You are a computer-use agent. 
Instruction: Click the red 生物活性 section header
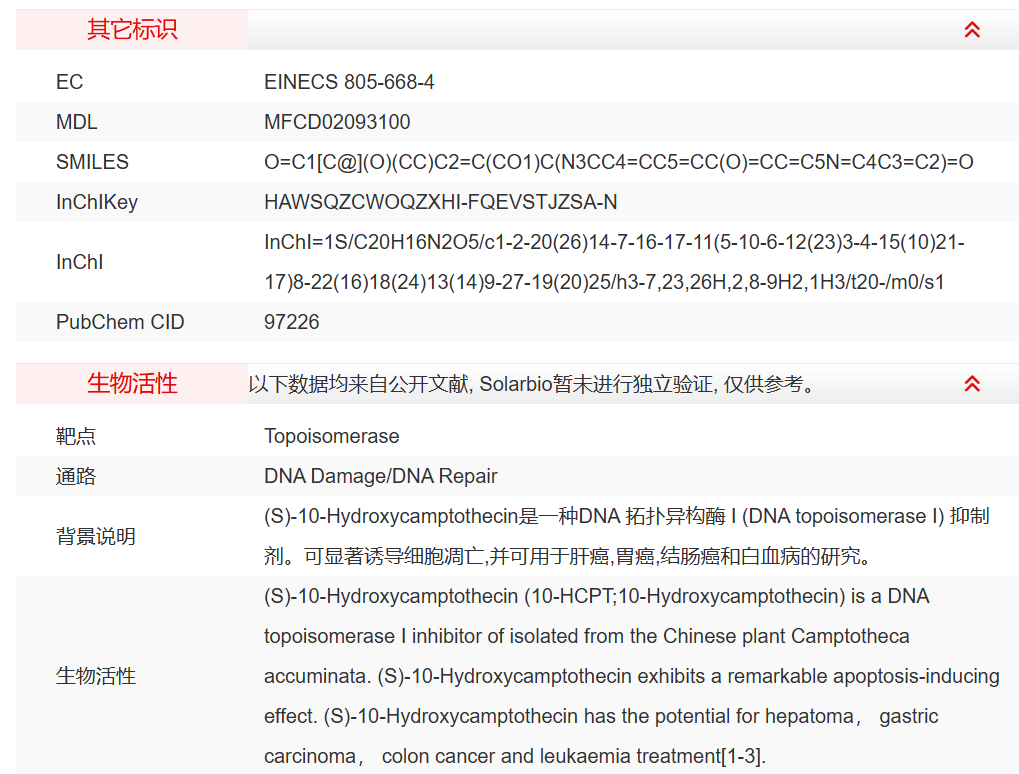coord(132,383)
